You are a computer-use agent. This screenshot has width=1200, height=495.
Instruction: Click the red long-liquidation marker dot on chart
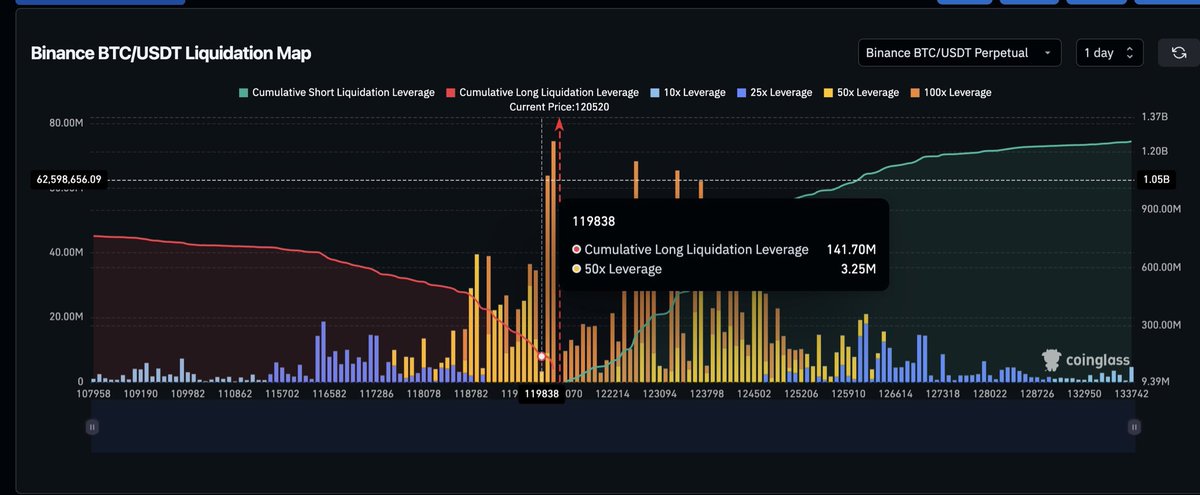click(541, 356)
